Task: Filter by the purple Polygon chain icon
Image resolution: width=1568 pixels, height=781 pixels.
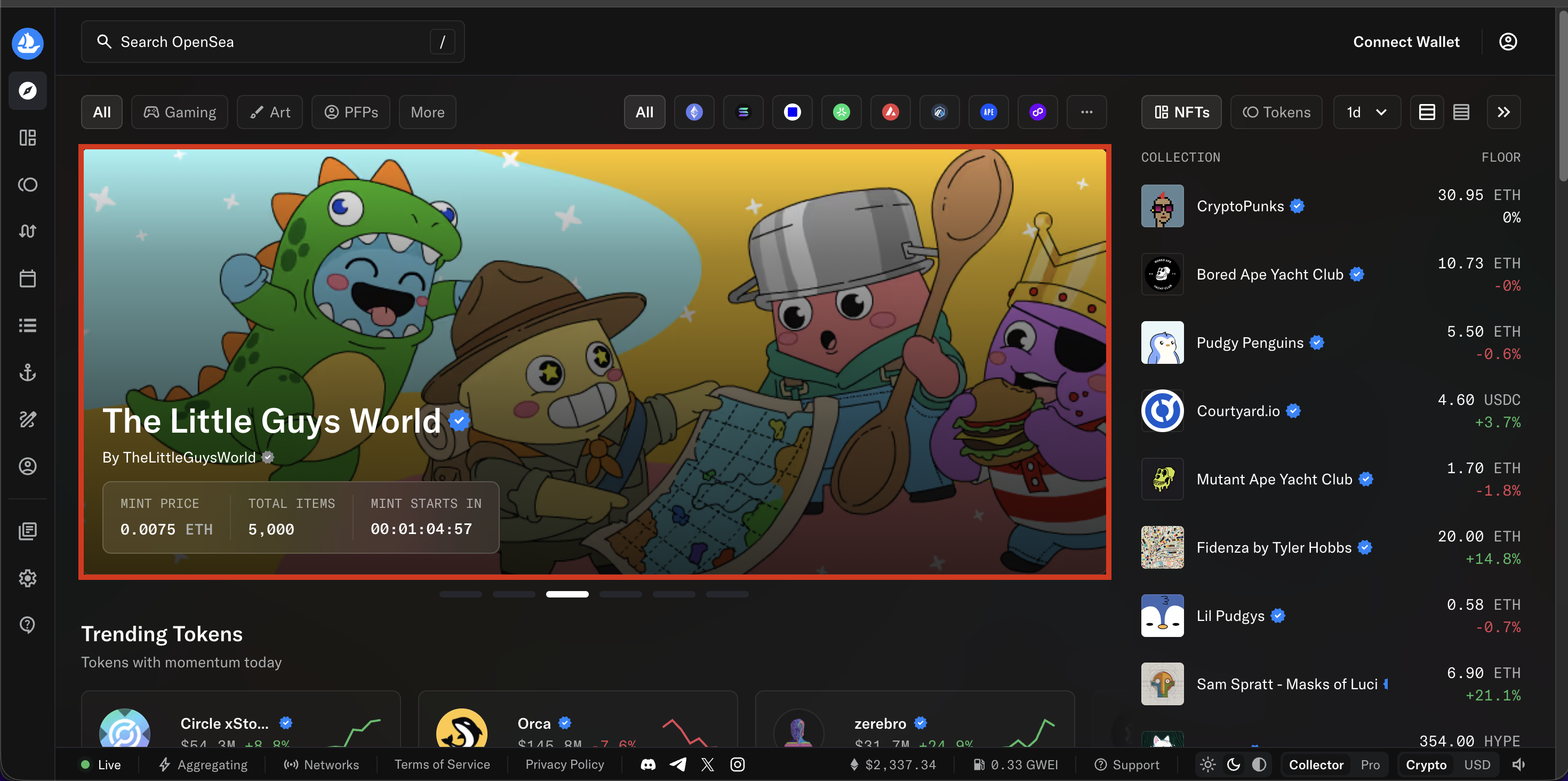Action: pos(1038,112)
